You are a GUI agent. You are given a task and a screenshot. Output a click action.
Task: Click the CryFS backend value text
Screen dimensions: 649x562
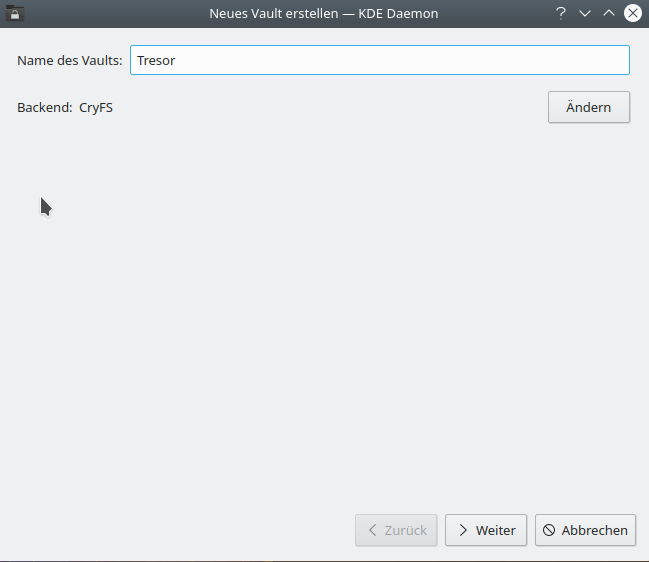(x=96, y=108)
